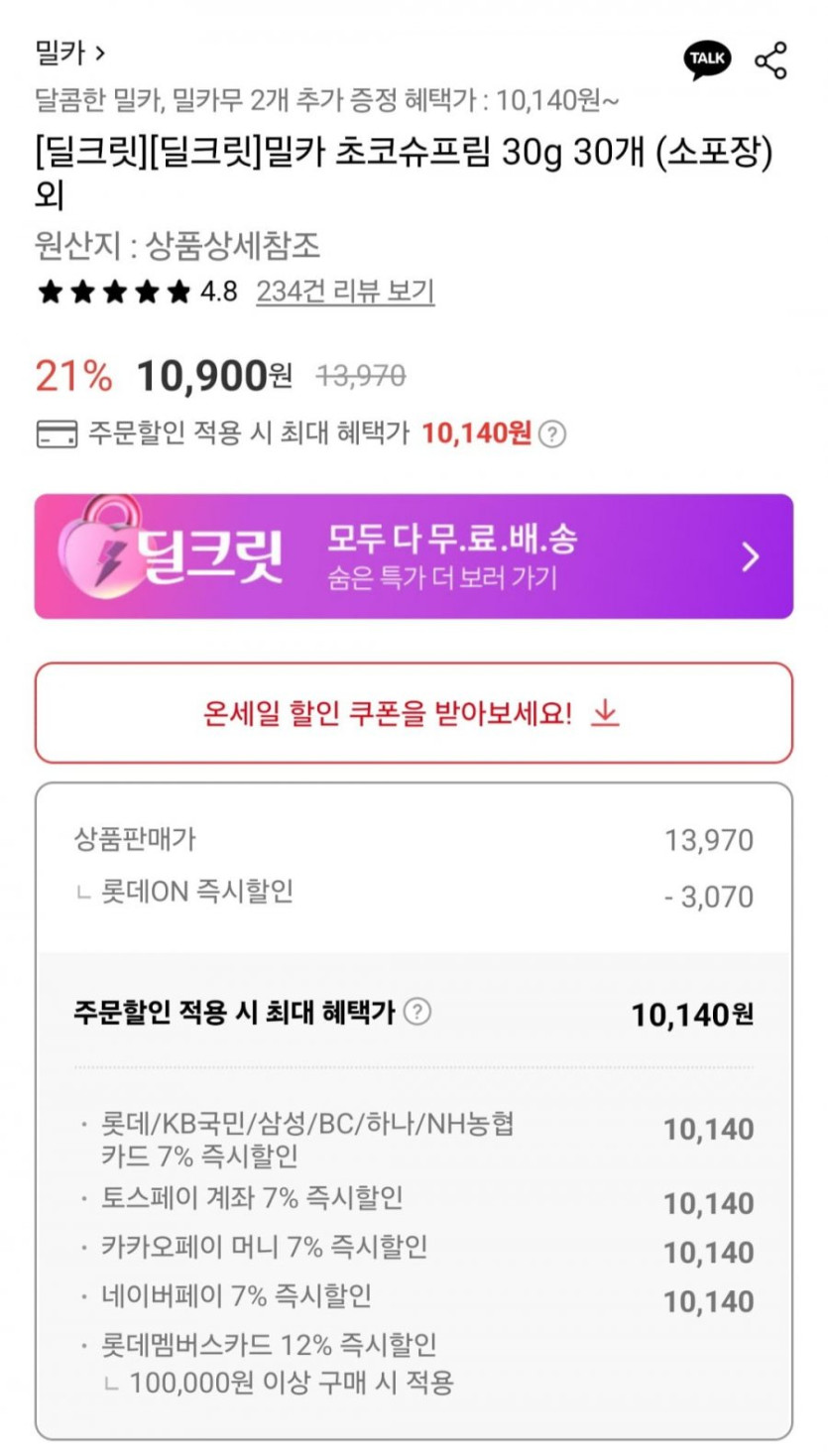The width and height of the screenshot is (828, 1456).
Task: Select the 롯데멤버스카드 12% 즉시할인 row
Action: click(x=269, y=1346)
